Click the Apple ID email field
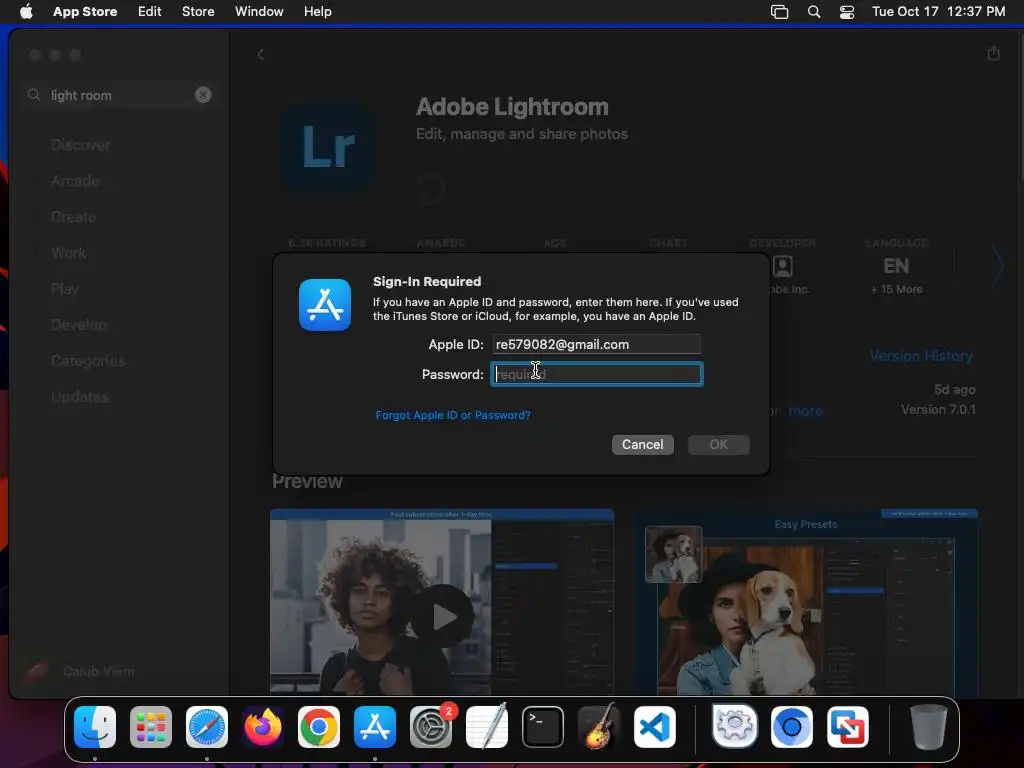 click(596, 344)
